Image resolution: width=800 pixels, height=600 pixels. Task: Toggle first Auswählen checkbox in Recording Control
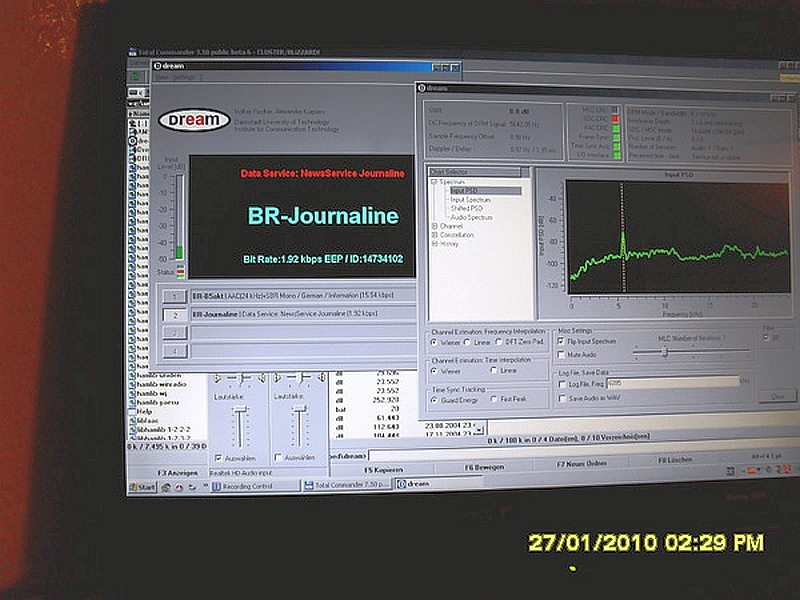[x=218, y=458]
